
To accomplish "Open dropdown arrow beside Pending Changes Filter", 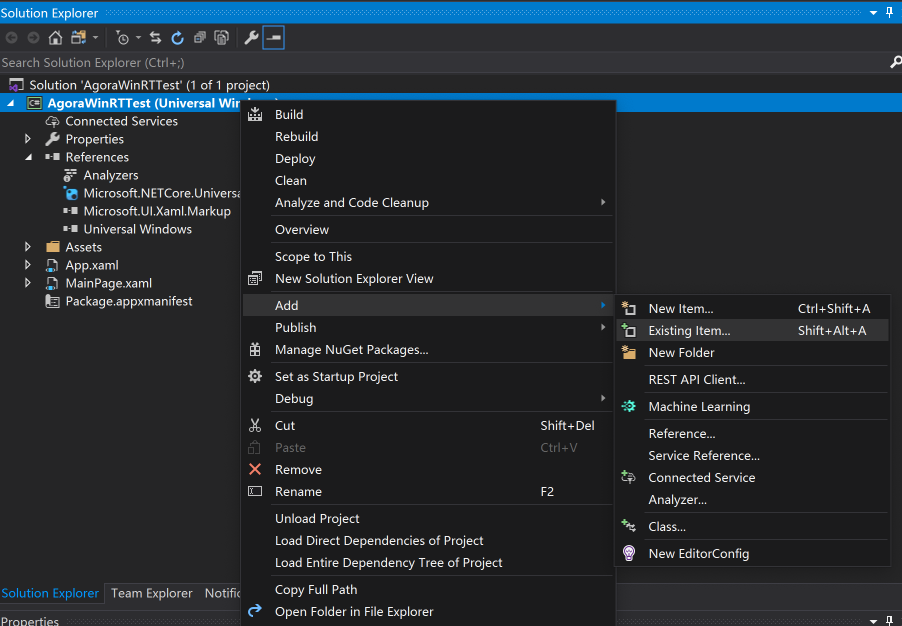I will click(x=139, y=38).
